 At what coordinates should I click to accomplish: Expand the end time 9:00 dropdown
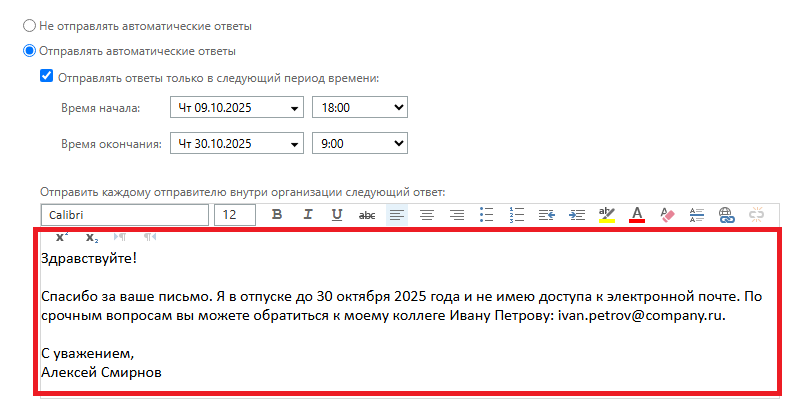click(360, 144)
